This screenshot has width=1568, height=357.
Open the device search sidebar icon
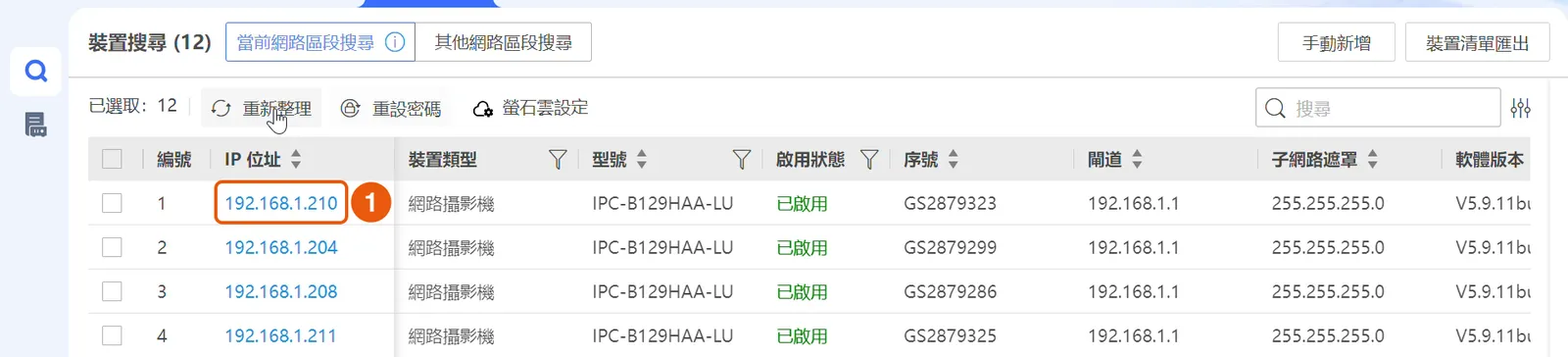[x=36, y=71]
